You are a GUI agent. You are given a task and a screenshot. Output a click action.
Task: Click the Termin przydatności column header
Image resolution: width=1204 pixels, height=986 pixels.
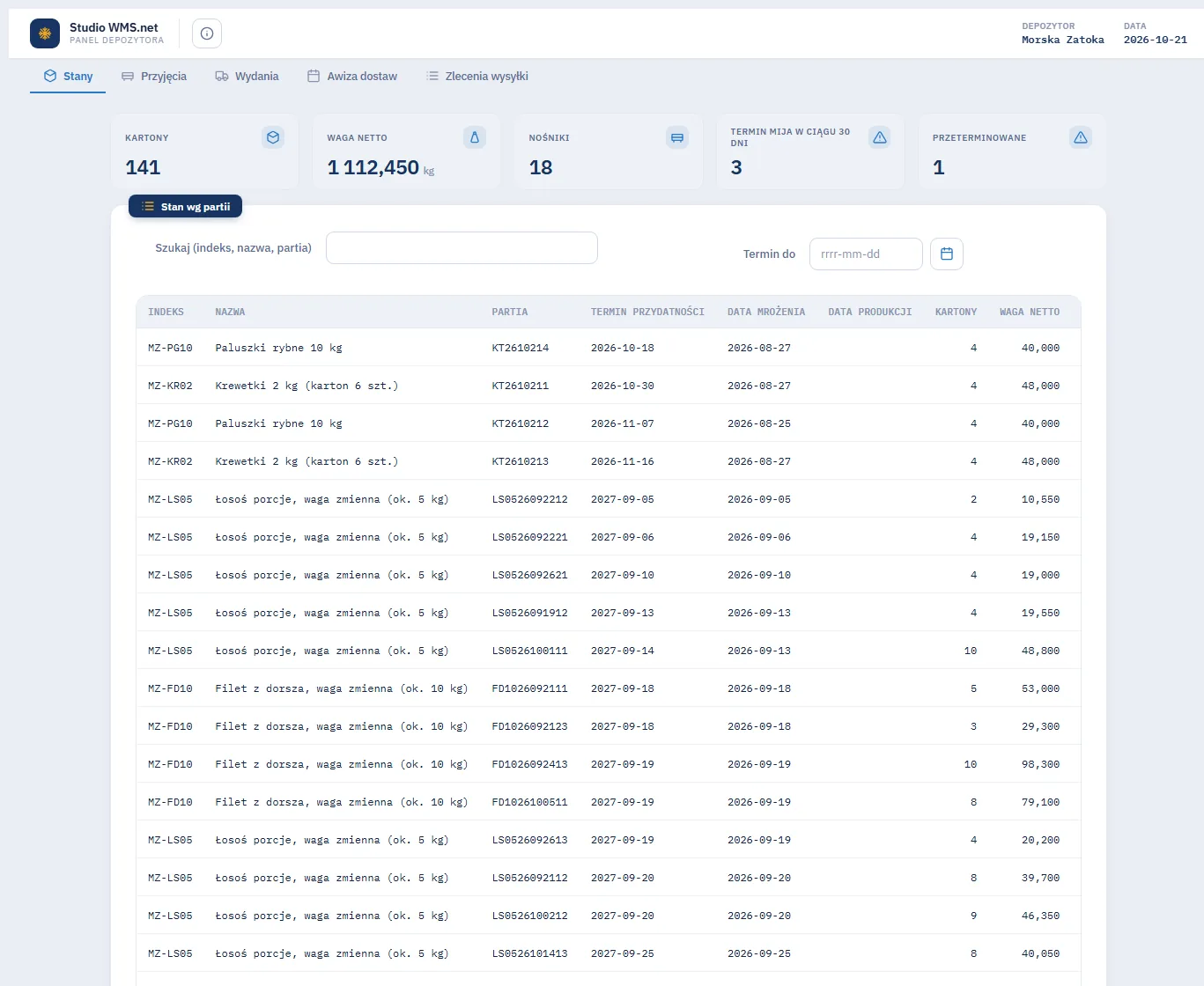pos(647,312)
